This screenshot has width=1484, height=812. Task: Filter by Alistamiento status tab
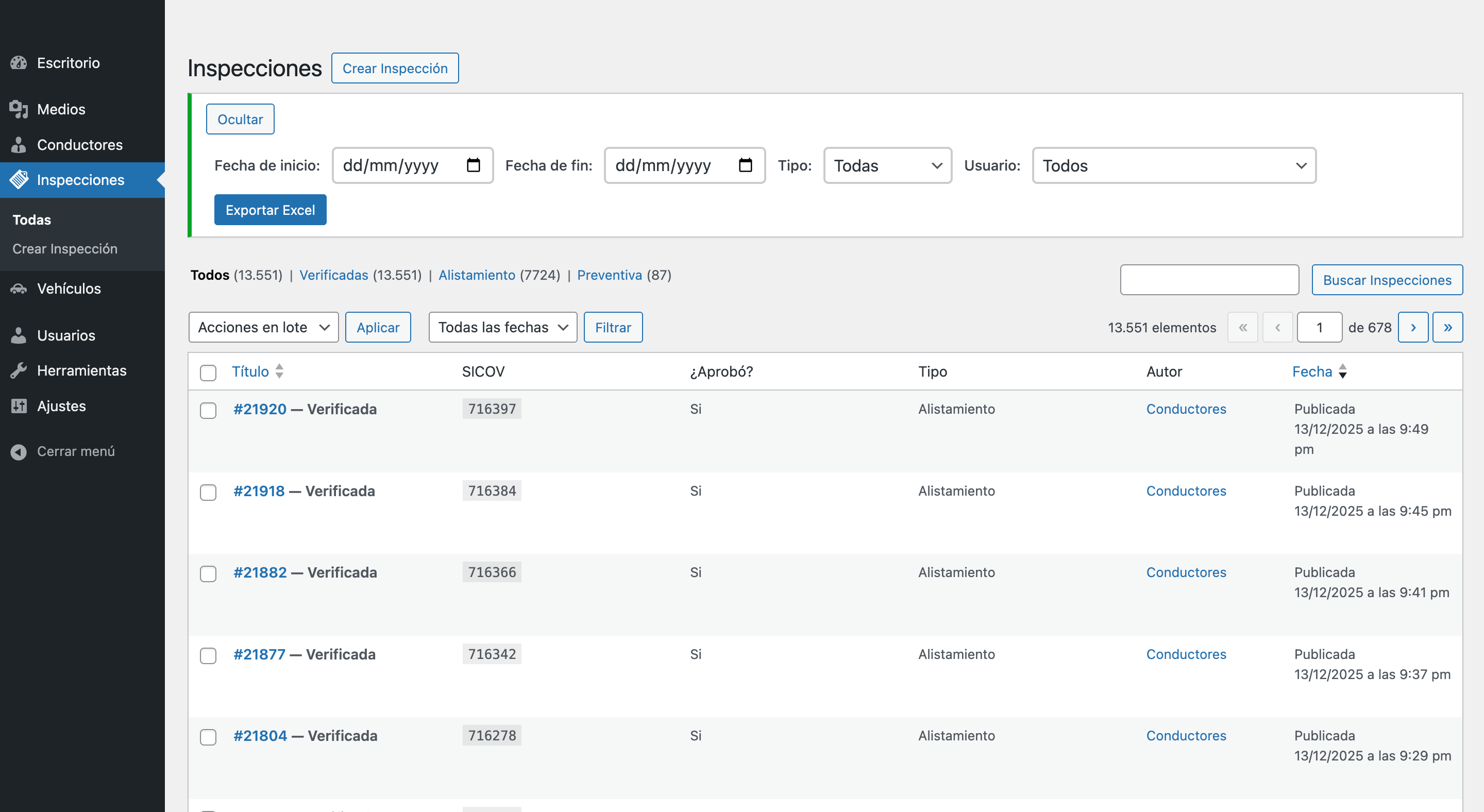477,275
